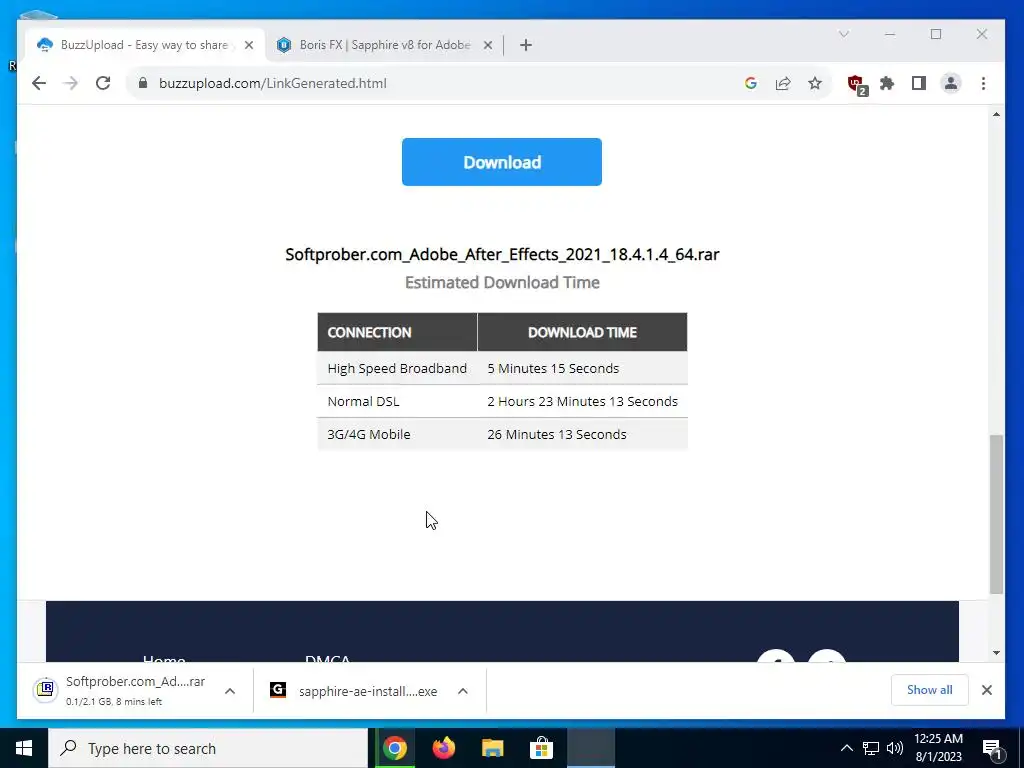Click the page vertical scrollbar thumb
1024x768 pixels.
point(996,514)
